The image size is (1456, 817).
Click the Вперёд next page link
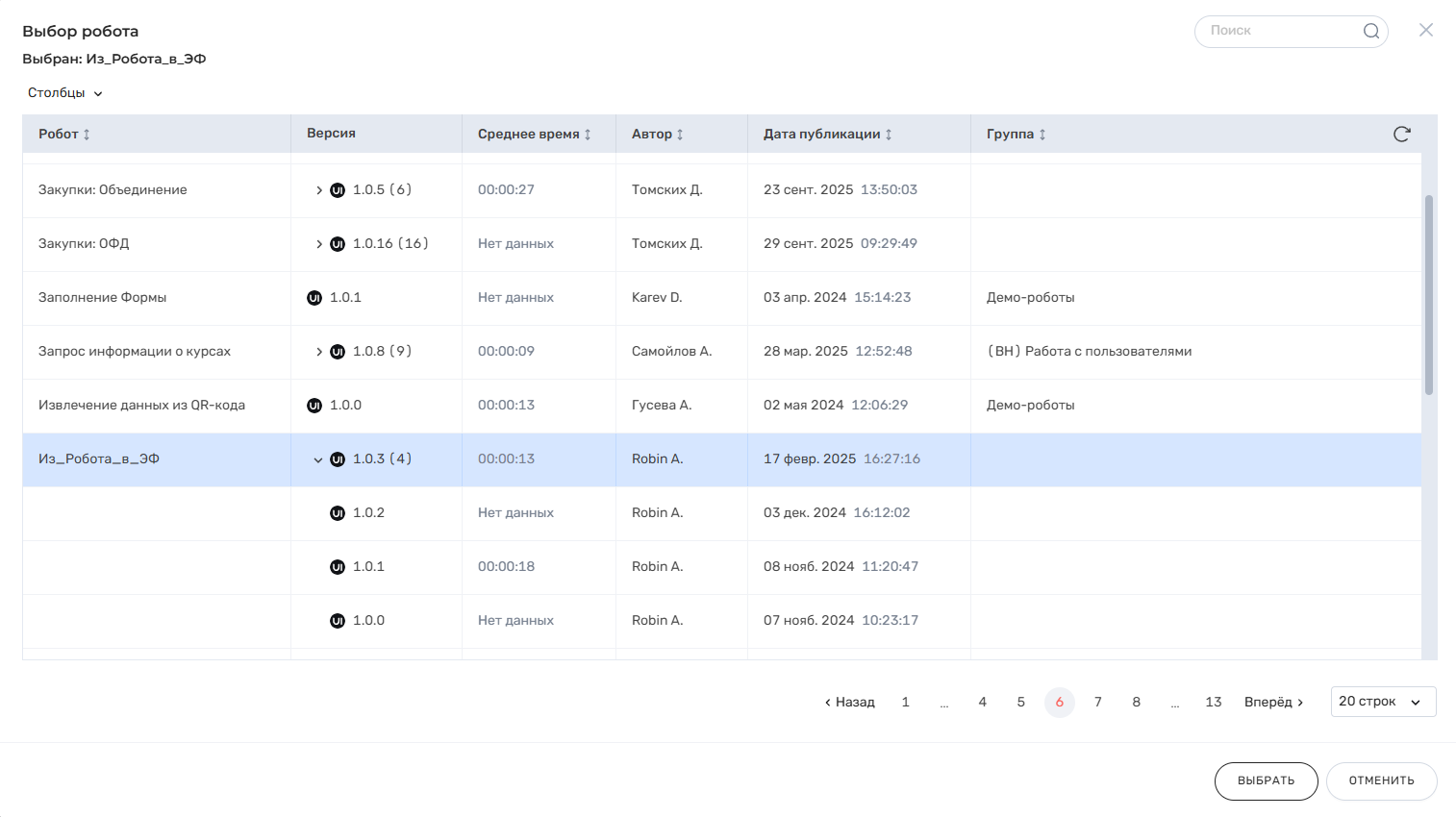tap(1273, 703)
